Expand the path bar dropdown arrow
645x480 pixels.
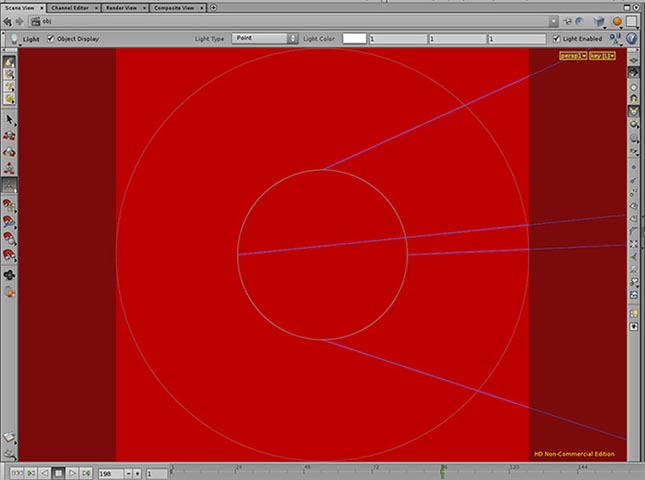pos(553,21)
